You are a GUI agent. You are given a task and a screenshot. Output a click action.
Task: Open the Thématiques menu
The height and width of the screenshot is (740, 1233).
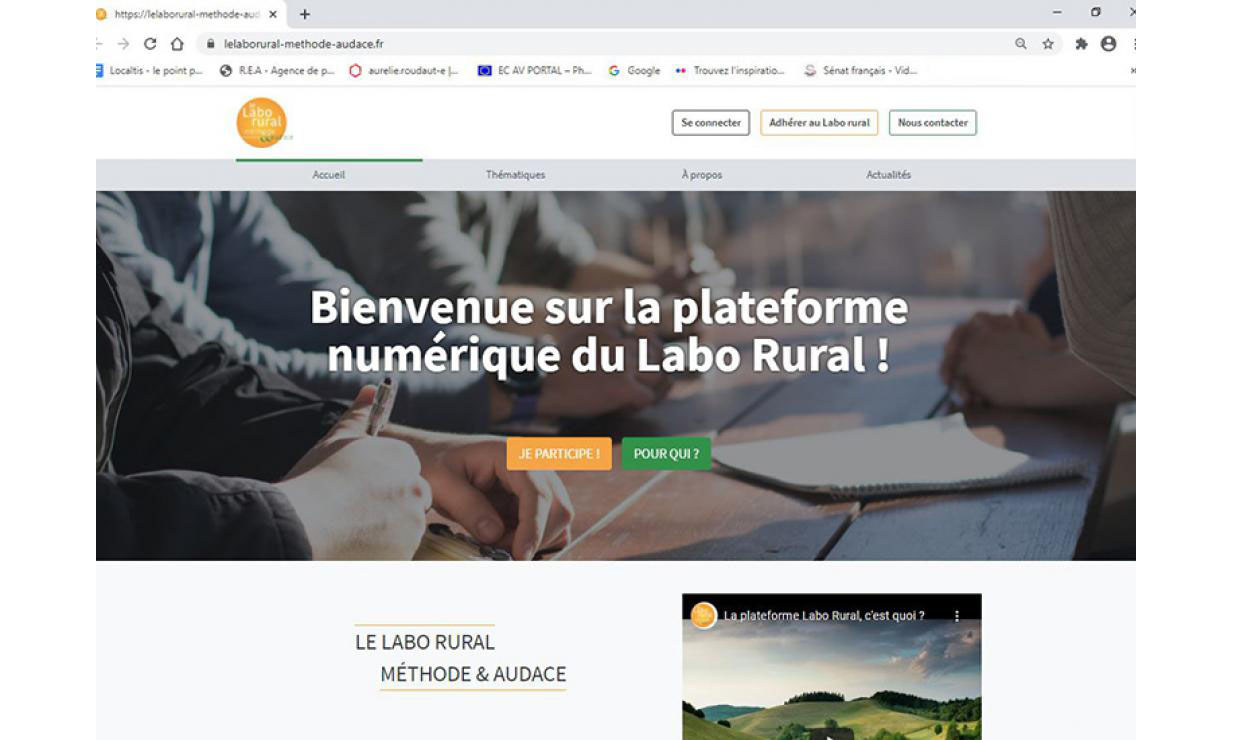click(x=515, y=175)
